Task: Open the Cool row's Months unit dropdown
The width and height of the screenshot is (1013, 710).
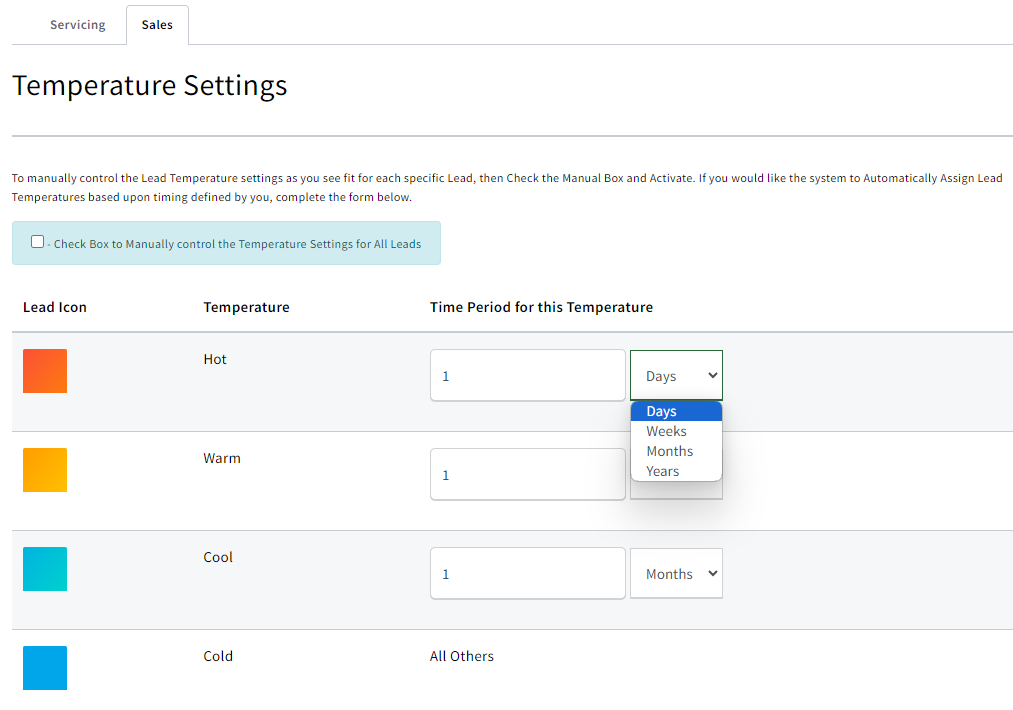Action: point(676,574)
